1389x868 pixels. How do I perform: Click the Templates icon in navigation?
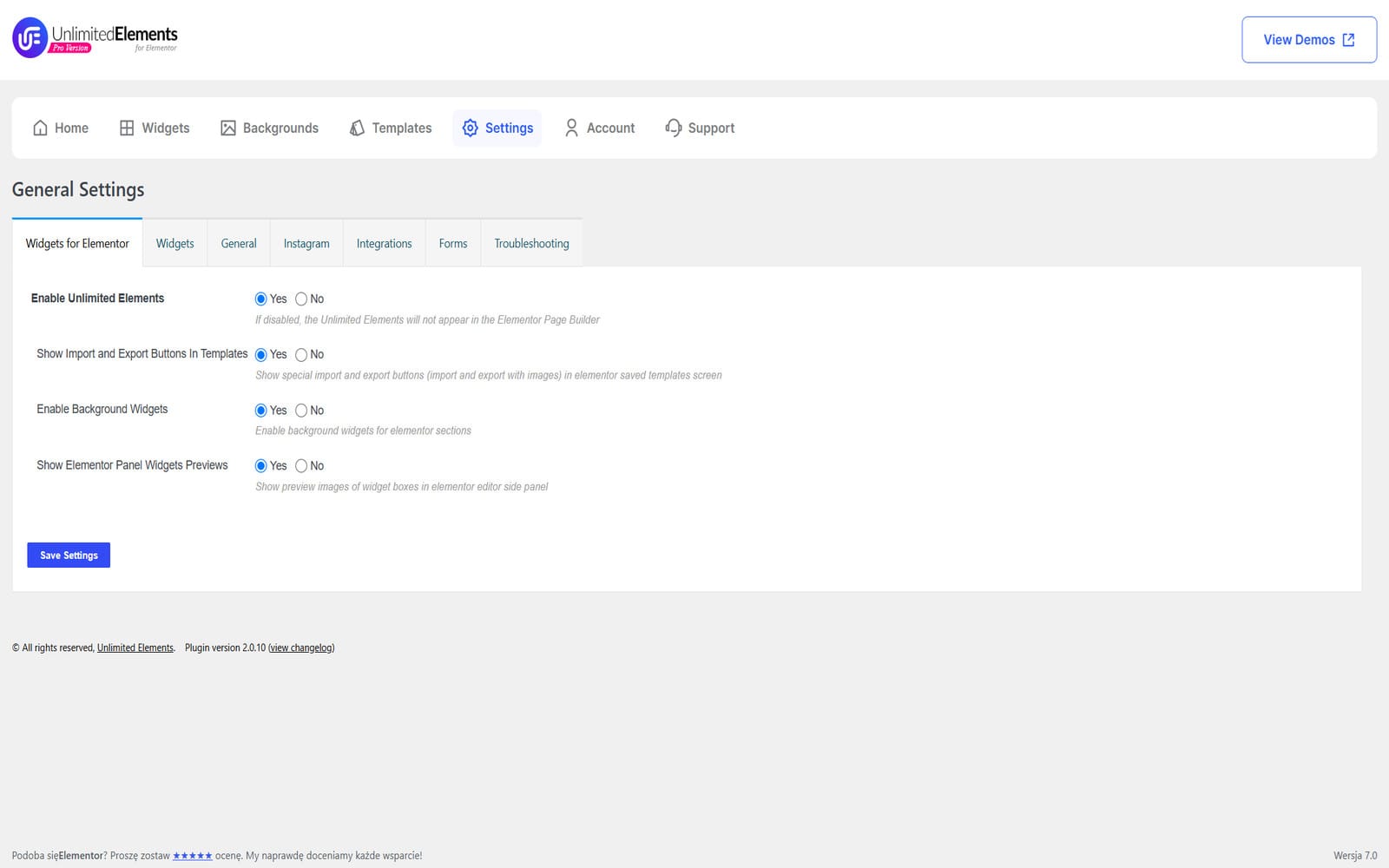tap(357, 128)
